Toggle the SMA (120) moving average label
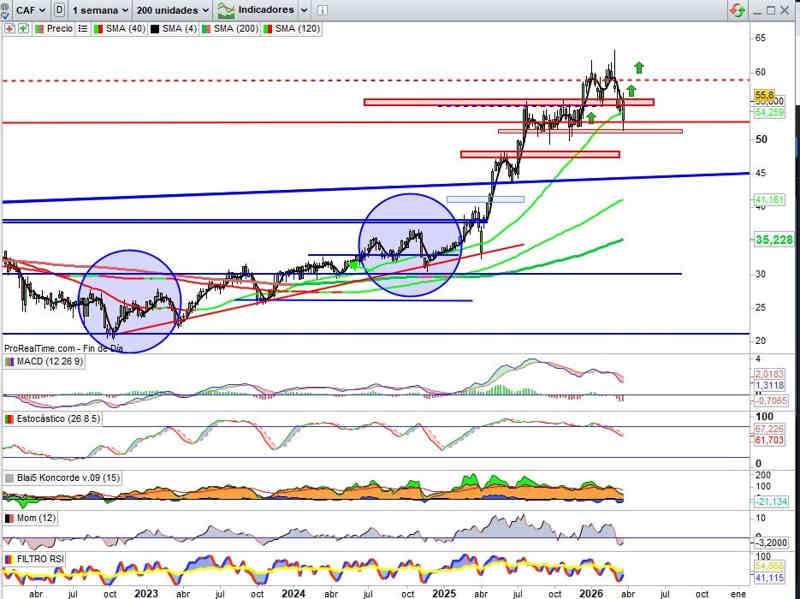The height and width of the screenshot is (599, 800). [297, 29]
